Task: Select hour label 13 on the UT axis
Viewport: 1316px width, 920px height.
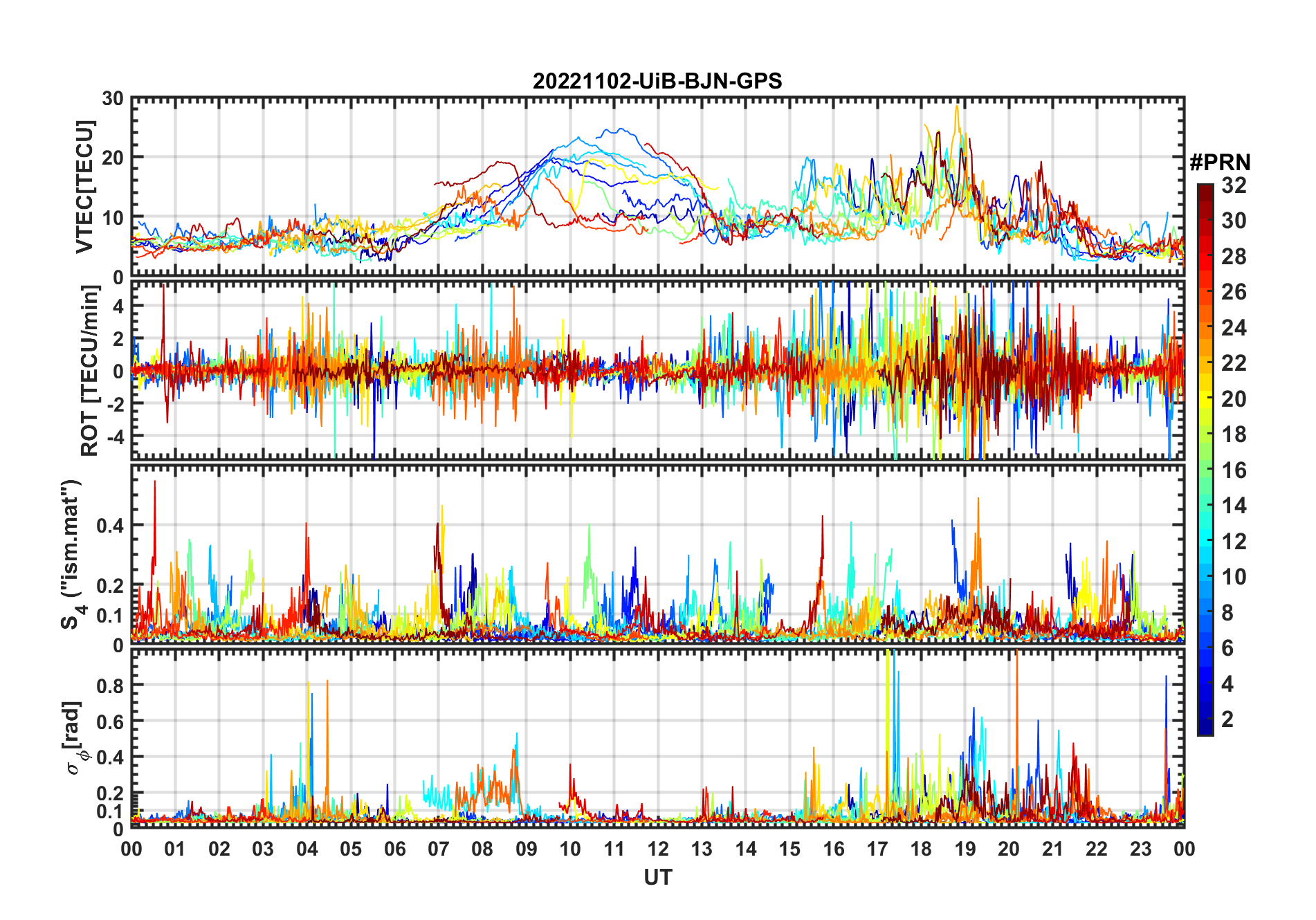Action: tap(702, 849)
